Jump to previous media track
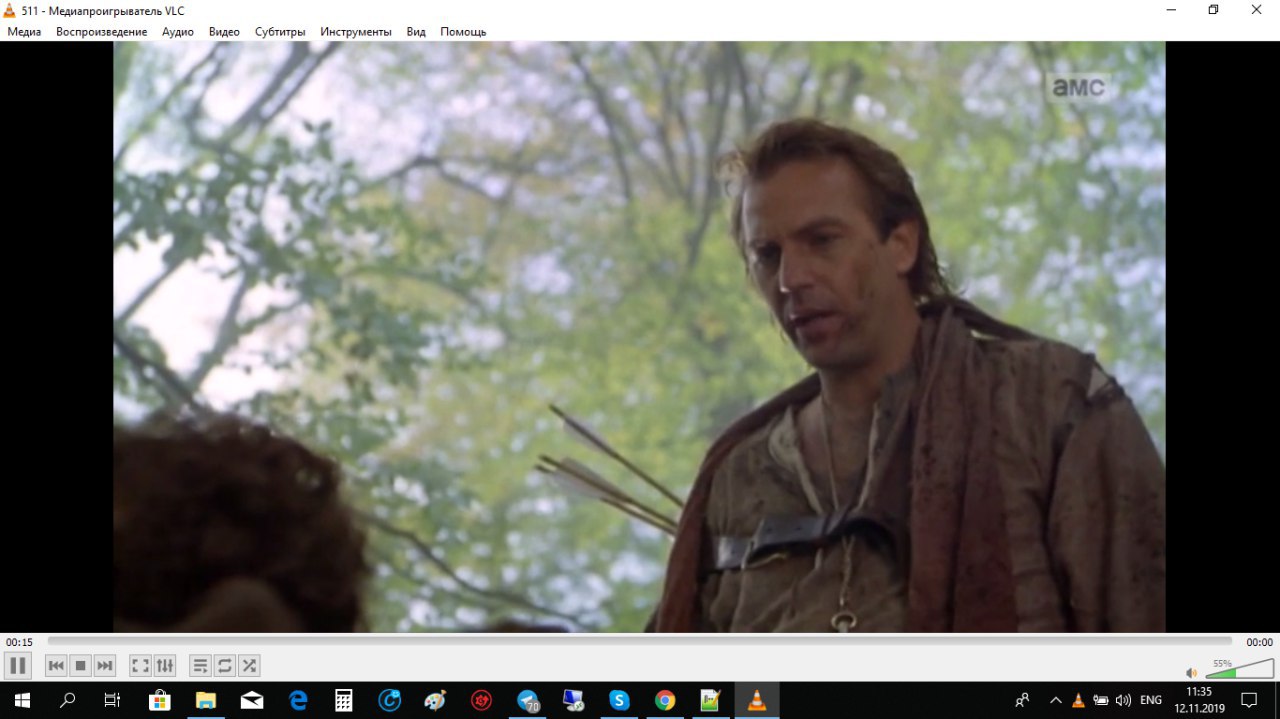 pos(56,665)
